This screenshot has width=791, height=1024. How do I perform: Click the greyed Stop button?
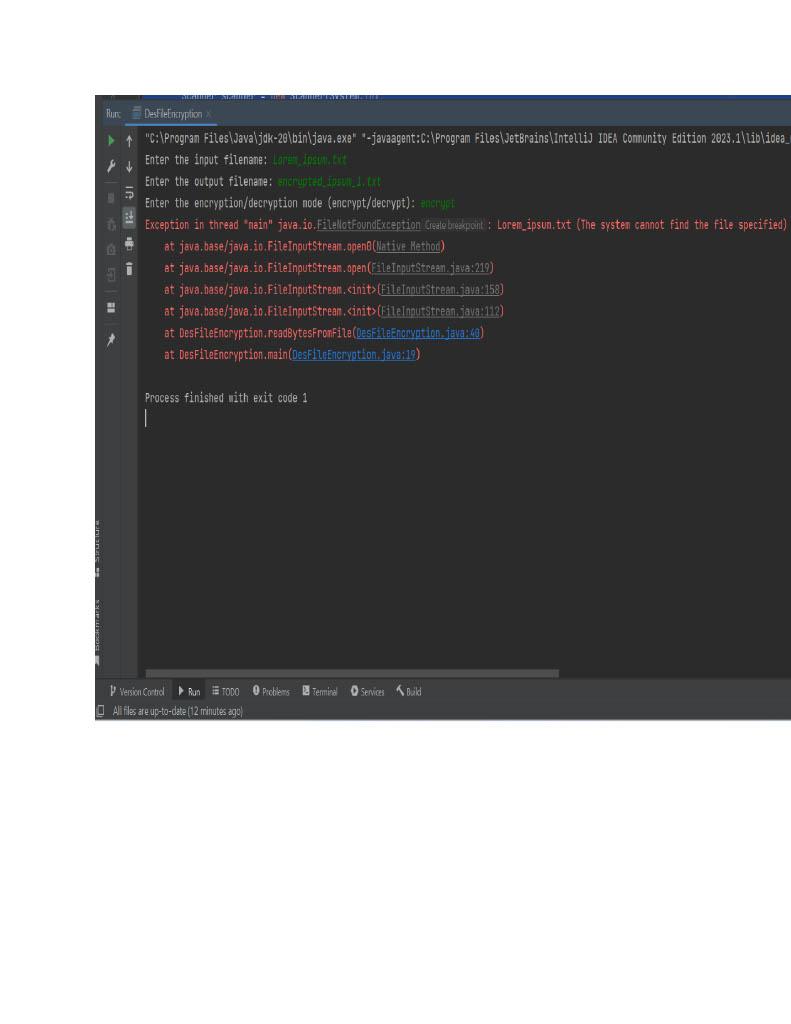[x=111, y=197]
